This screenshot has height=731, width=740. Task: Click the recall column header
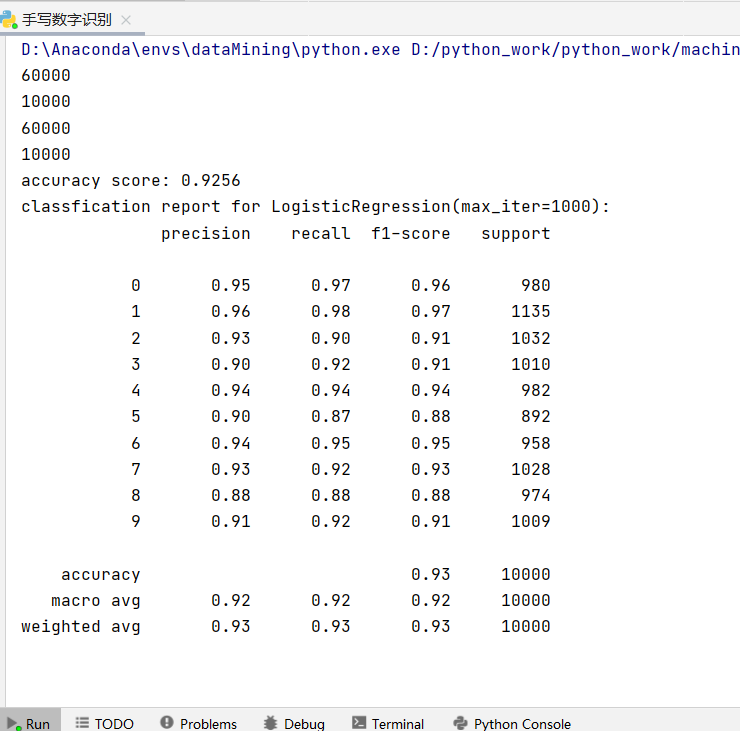[x=321, y=233]
